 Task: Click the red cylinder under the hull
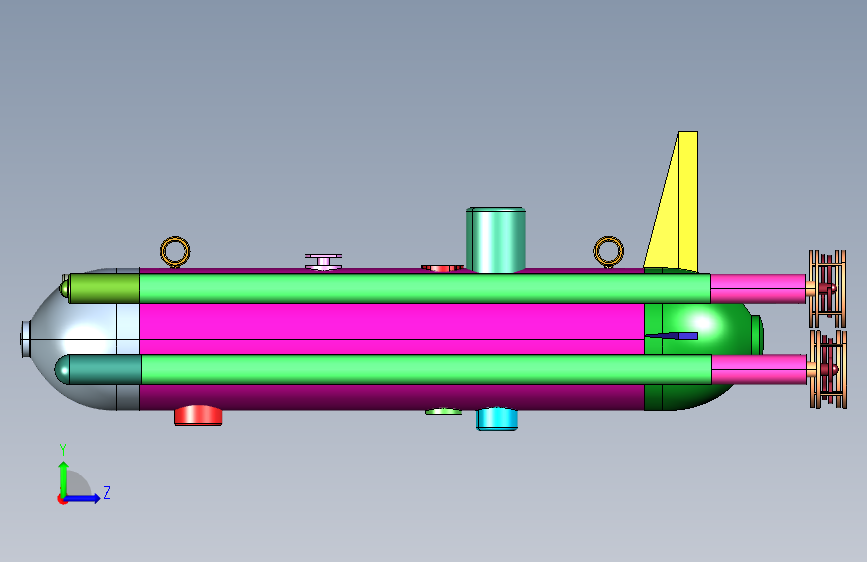(x=198, y=415)
